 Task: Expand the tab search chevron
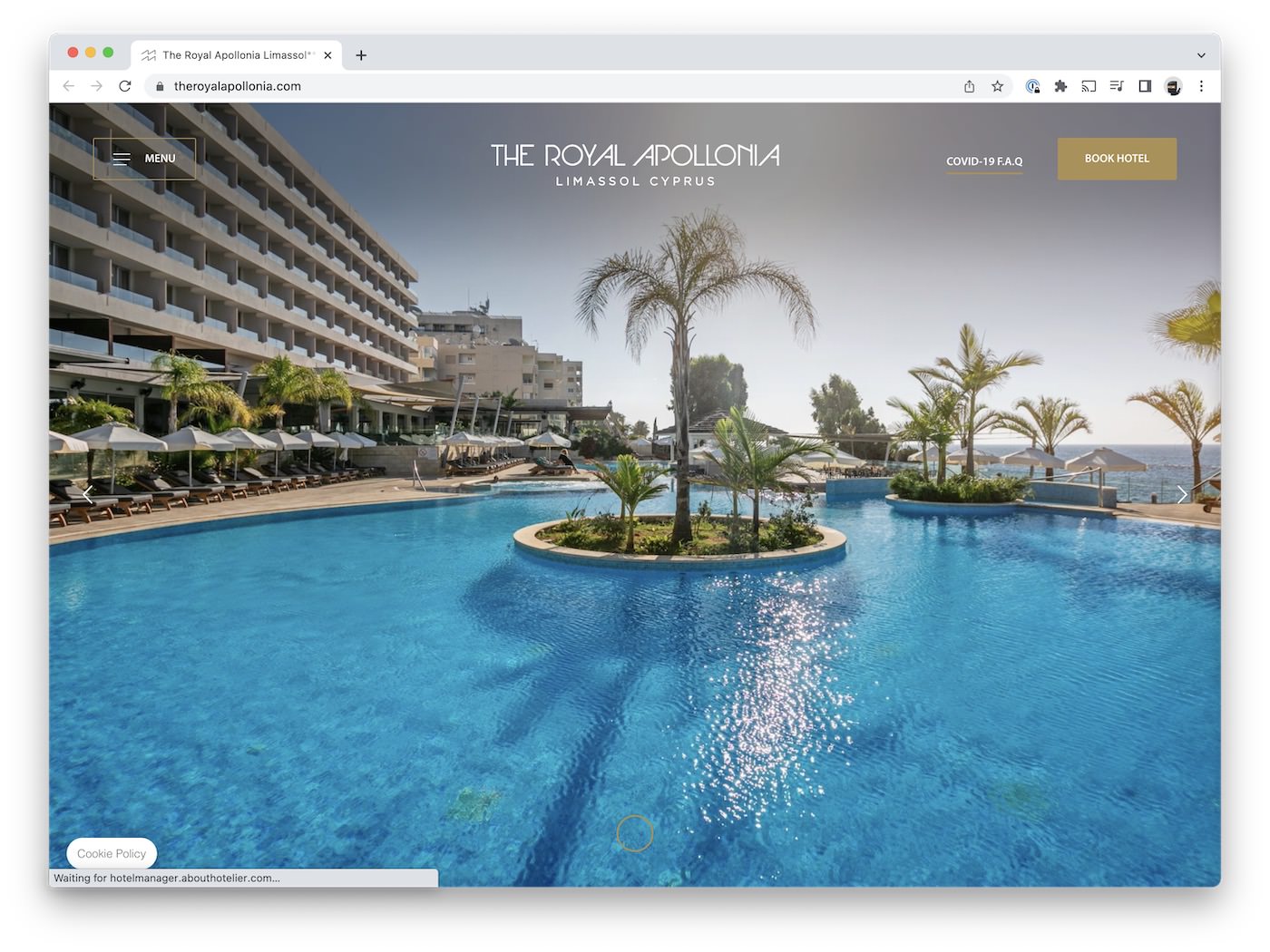(1201, 55)
